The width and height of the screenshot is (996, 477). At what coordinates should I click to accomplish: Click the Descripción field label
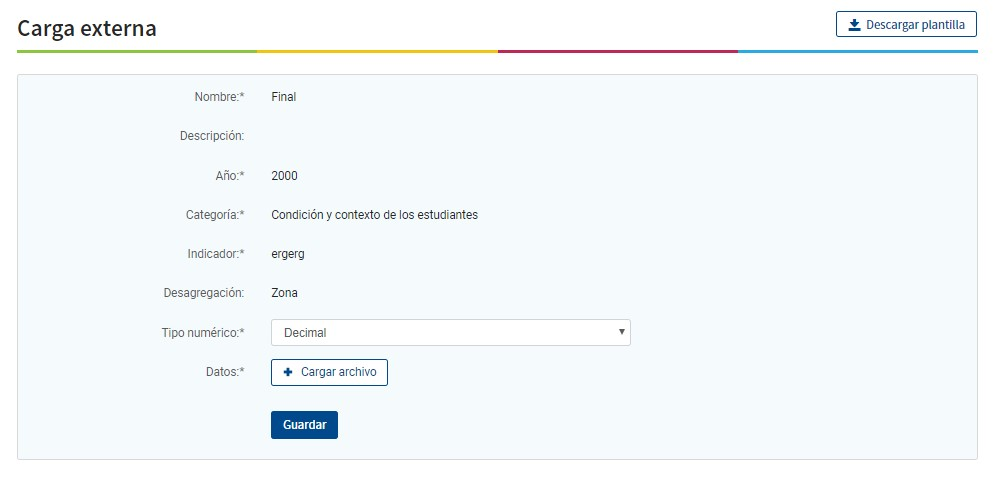pyautogui.click(x=212, y=136)
